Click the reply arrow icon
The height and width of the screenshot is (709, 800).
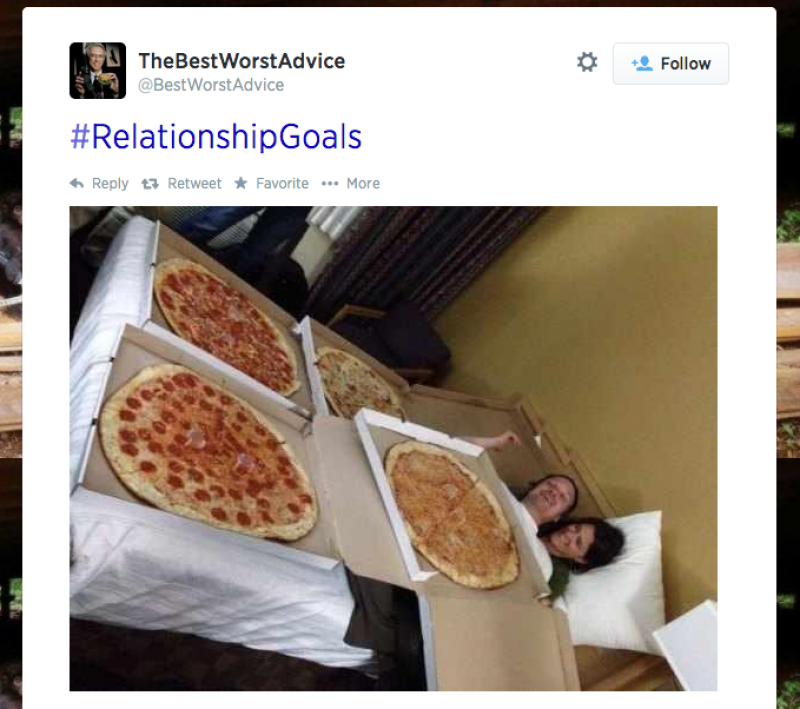coord(77,184)
